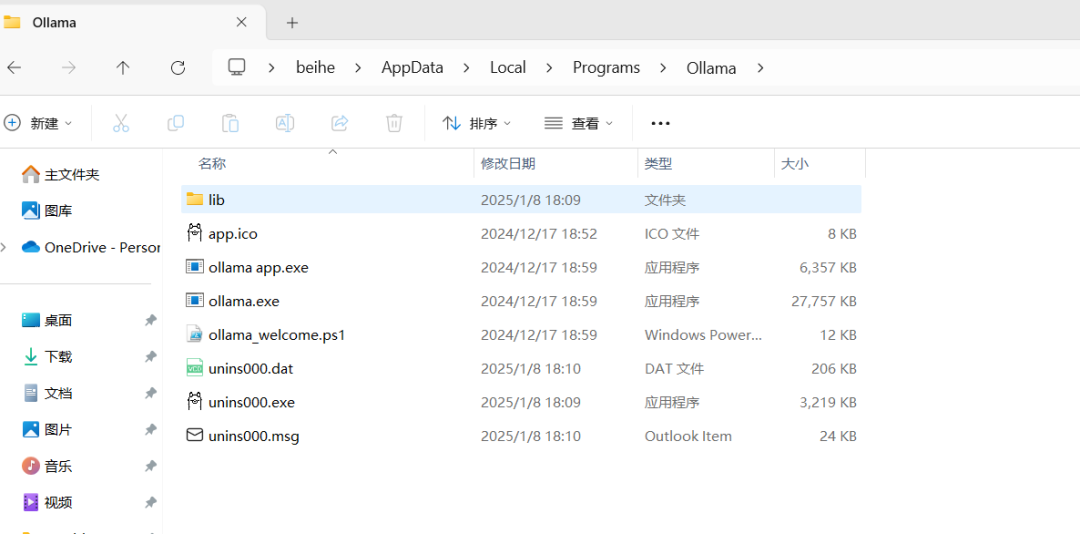The image size is (1080, 534).
Task: Navigate to AppData in address bar
Action: [413, 68]
